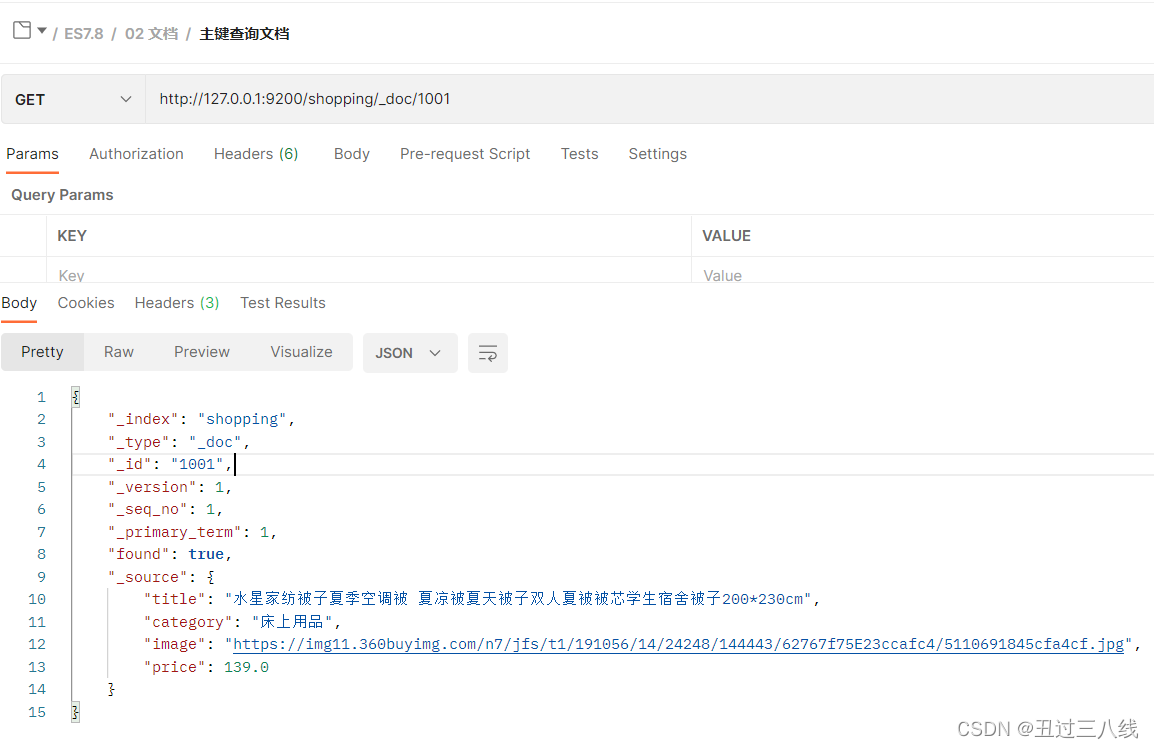View the response Headers (3) tab
This screenshot has width=1154, height=749.
pos(177,303)
